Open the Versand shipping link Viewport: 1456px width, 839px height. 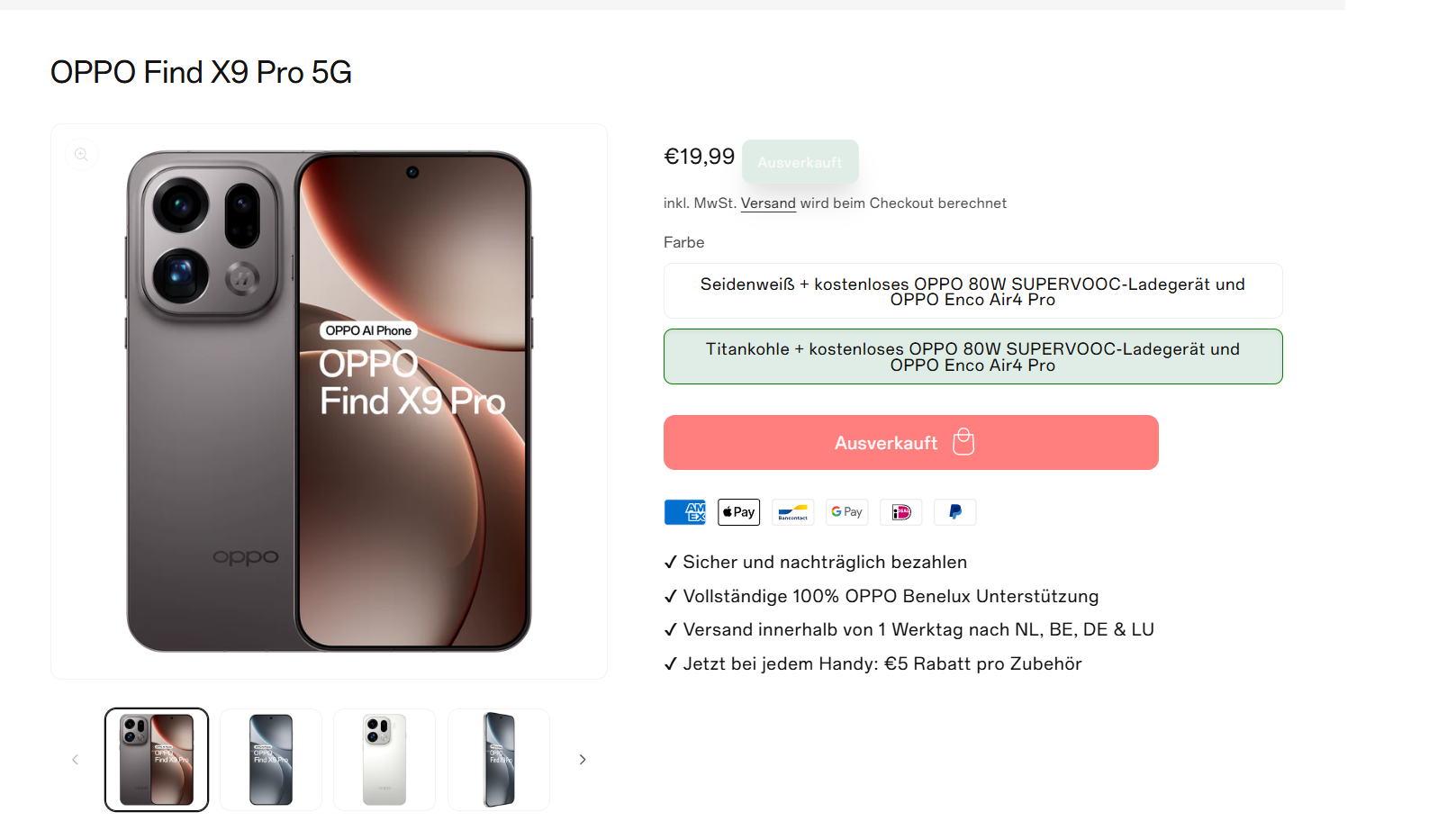[x=768, y=203]
